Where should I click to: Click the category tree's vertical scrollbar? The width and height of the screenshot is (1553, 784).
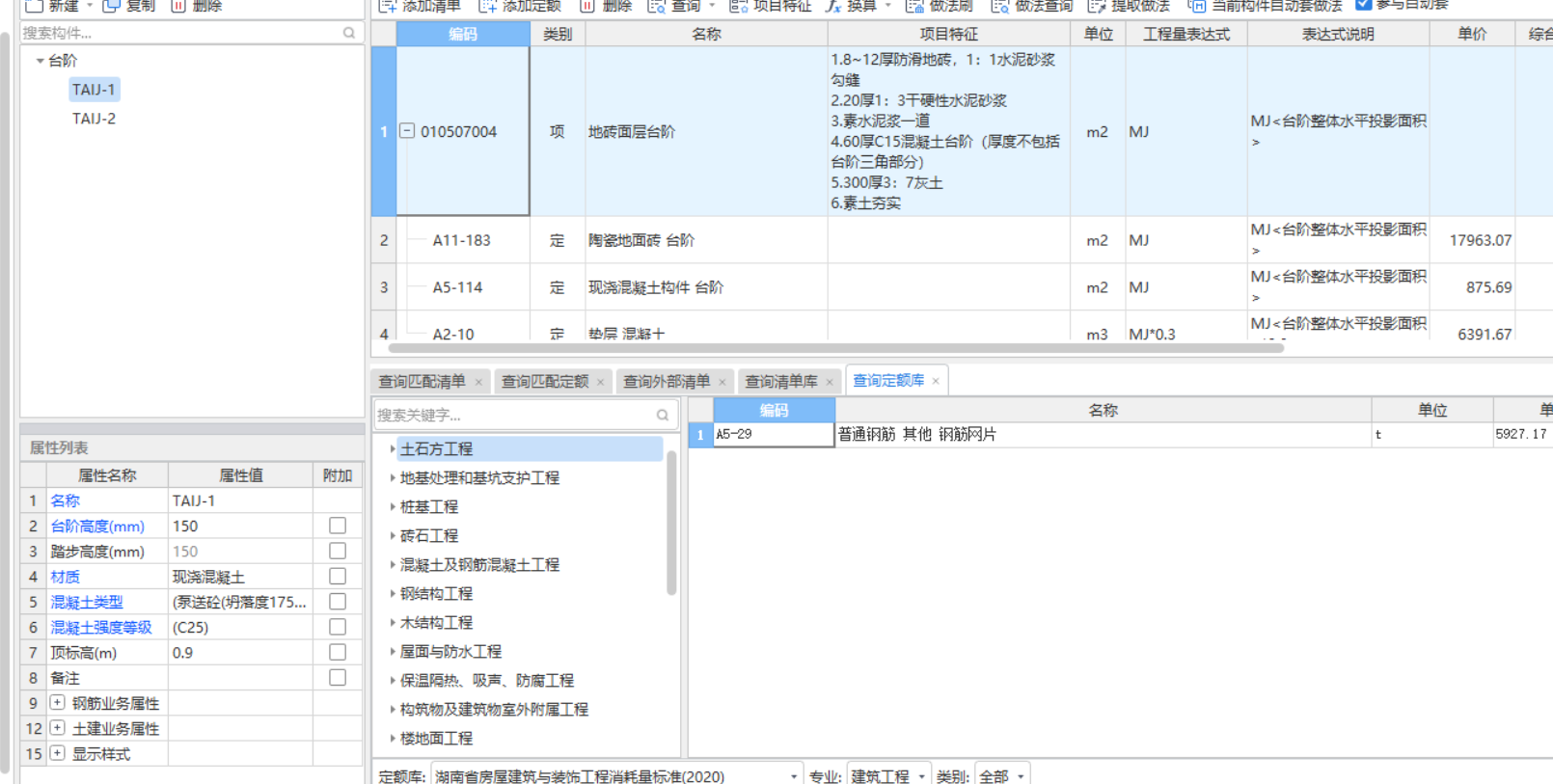tap(671, 523)
